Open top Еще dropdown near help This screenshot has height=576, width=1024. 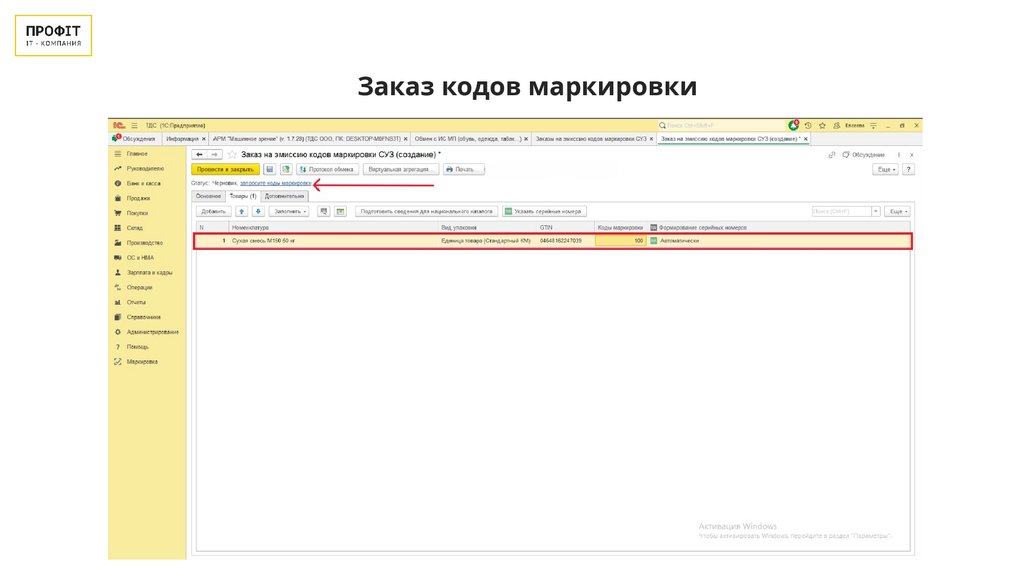point(885,169)
